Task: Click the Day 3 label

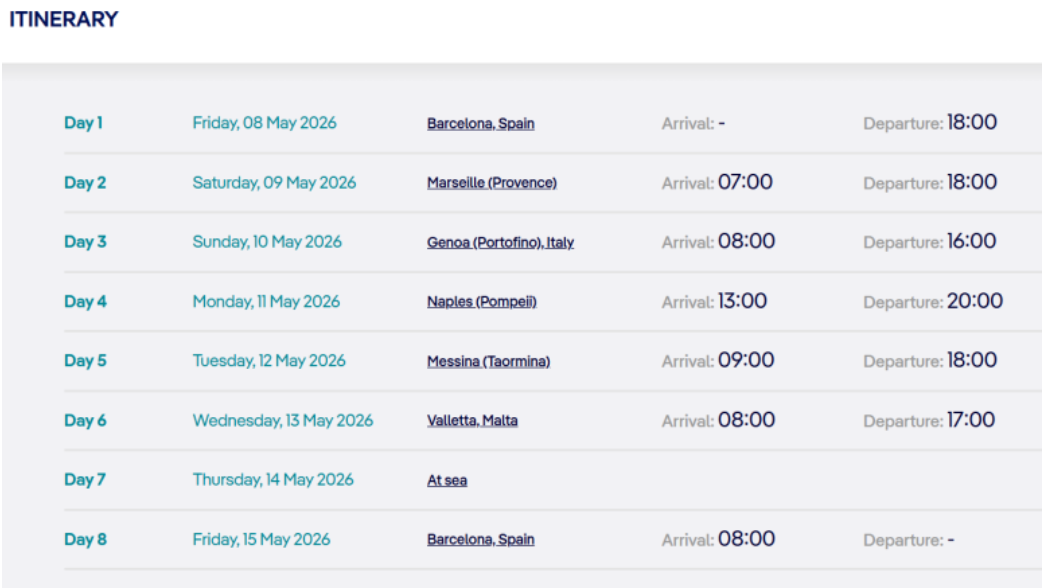Action: (85, 243)
